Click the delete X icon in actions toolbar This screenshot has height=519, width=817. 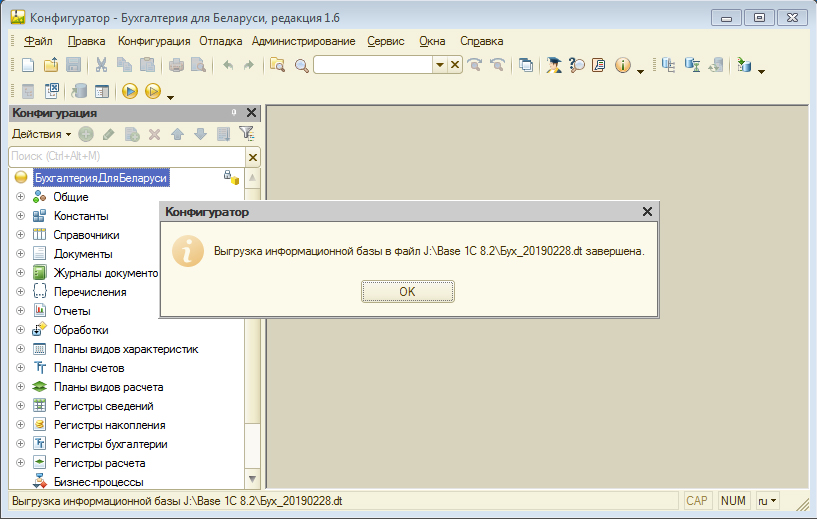[x=154, y=134]
